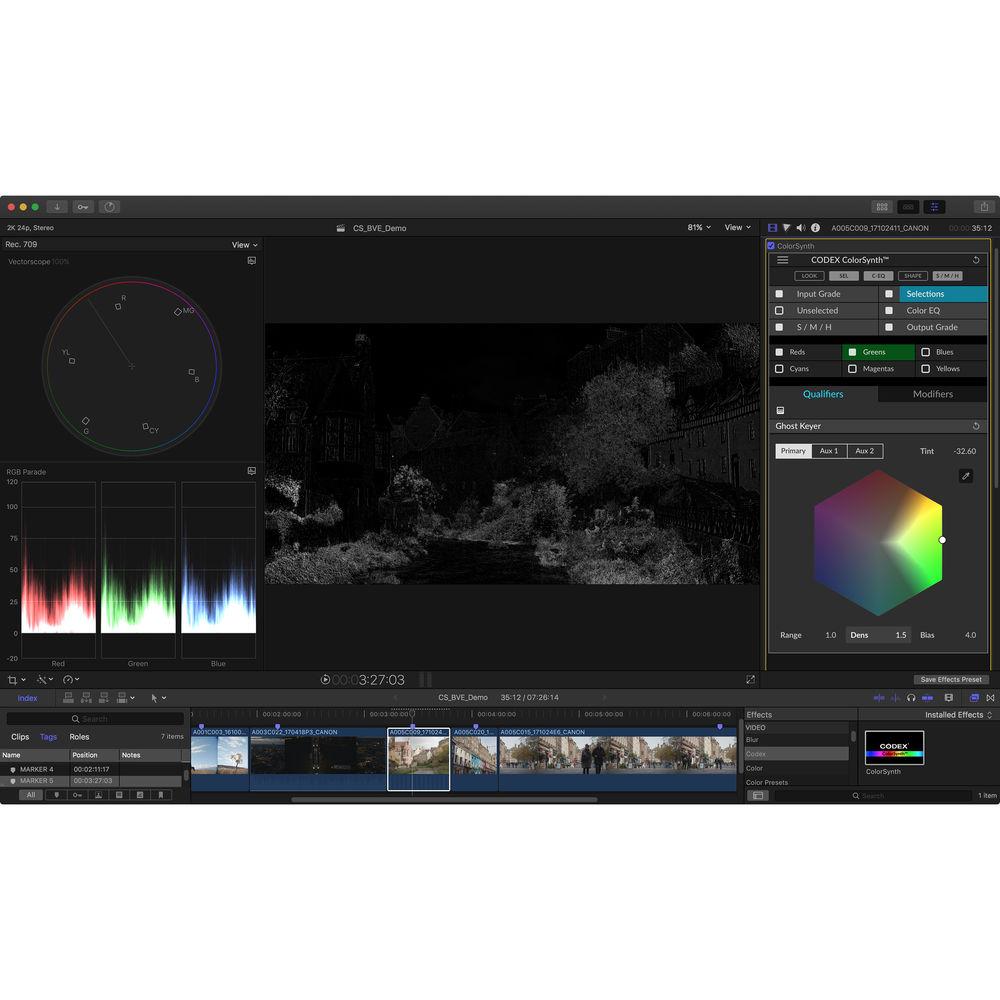
Task: Enable the Blues color checkbox
Action: click(925, 352)
